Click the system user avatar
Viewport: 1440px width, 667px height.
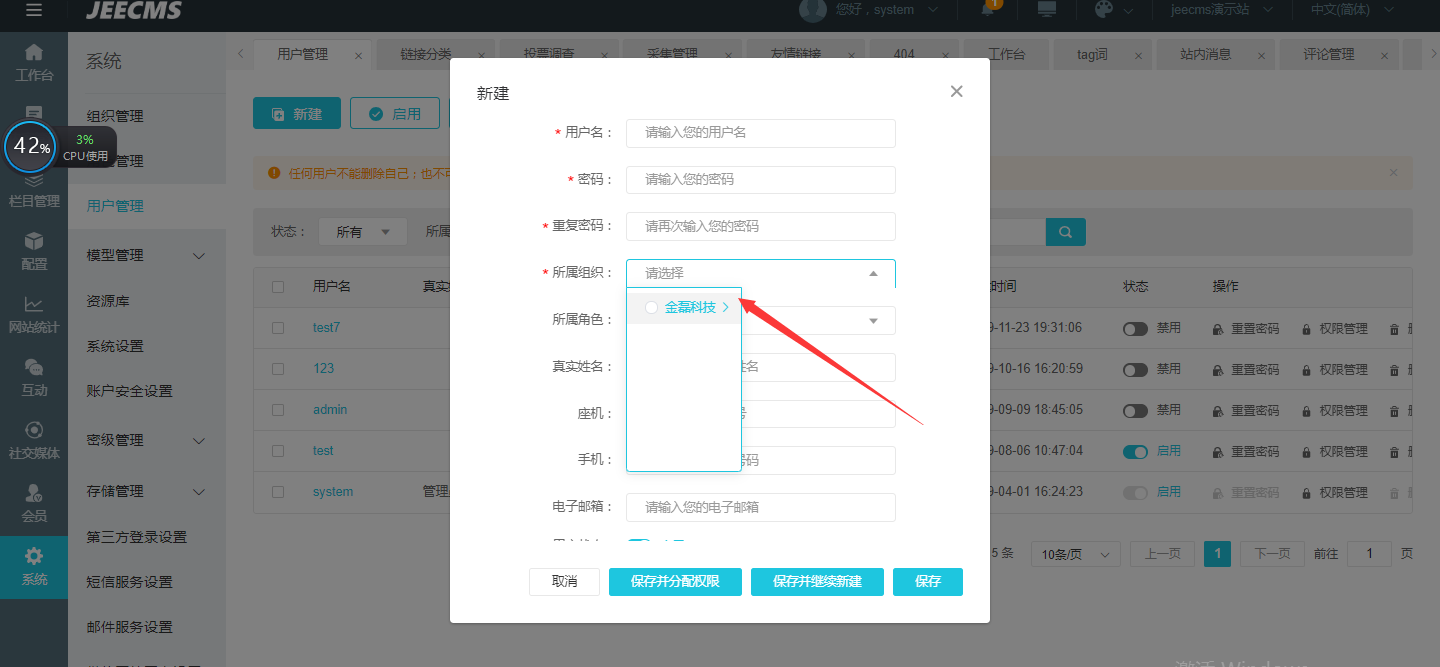(x=812, y=9)
